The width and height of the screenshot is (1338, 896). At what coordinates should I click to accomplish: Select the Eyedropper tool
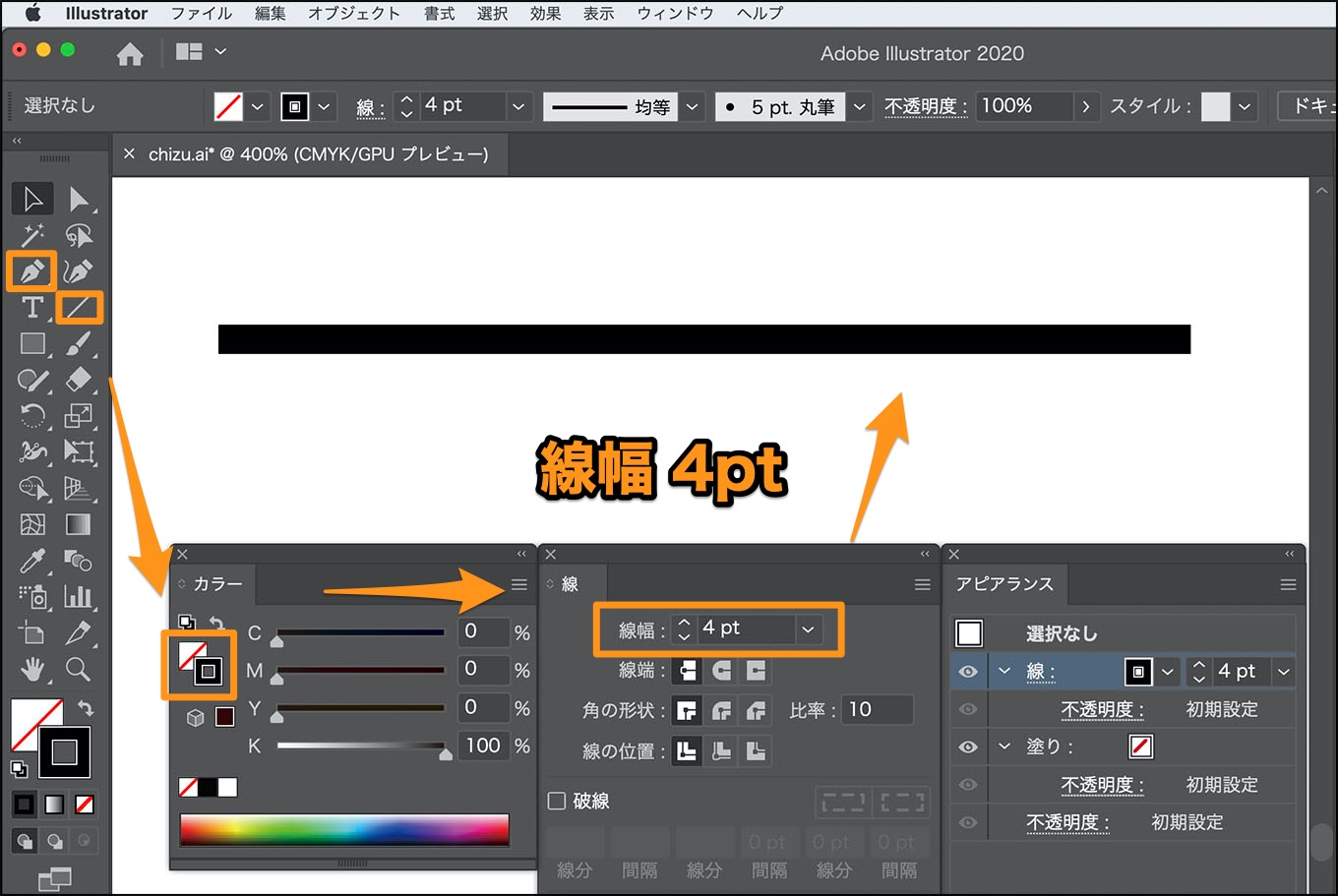32,561
